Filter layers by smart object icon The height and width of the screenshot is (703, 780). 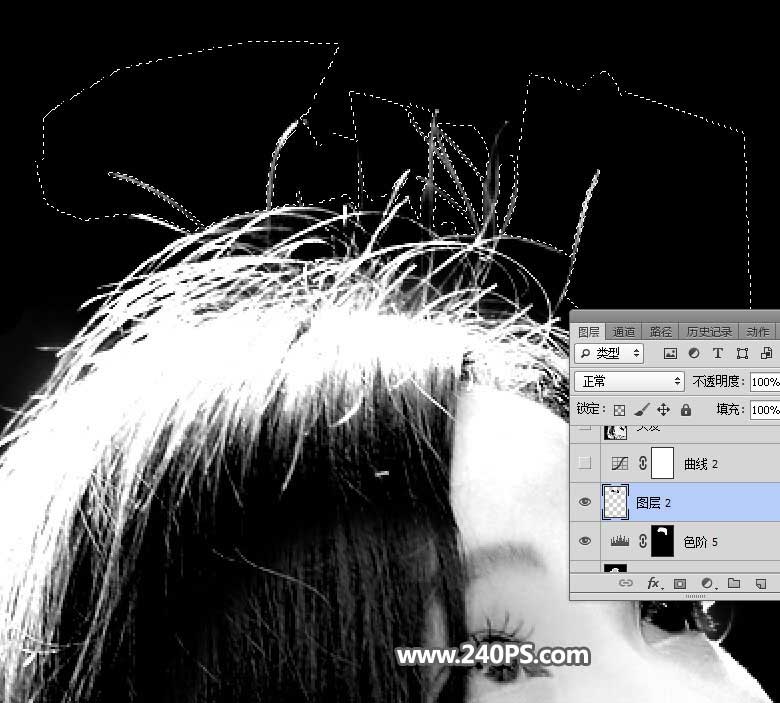coord(766,353)
